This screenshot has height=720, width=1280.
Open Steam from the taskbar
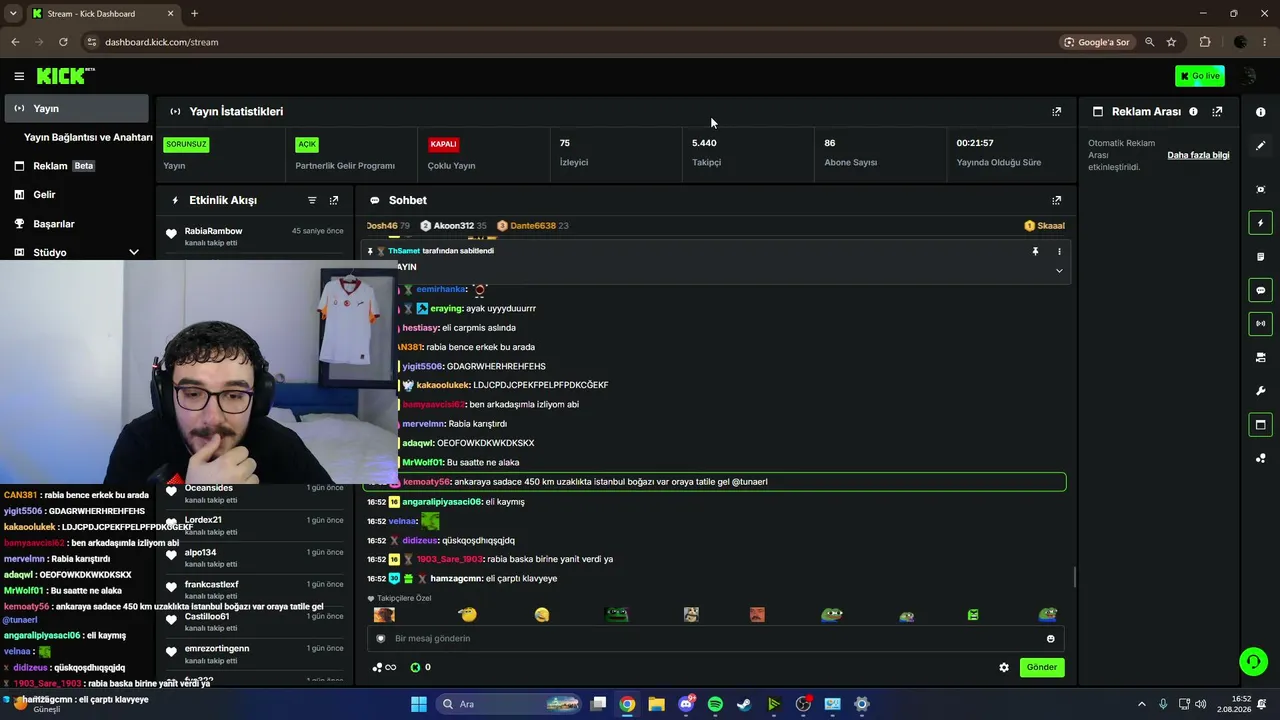[x=744, y=704]
